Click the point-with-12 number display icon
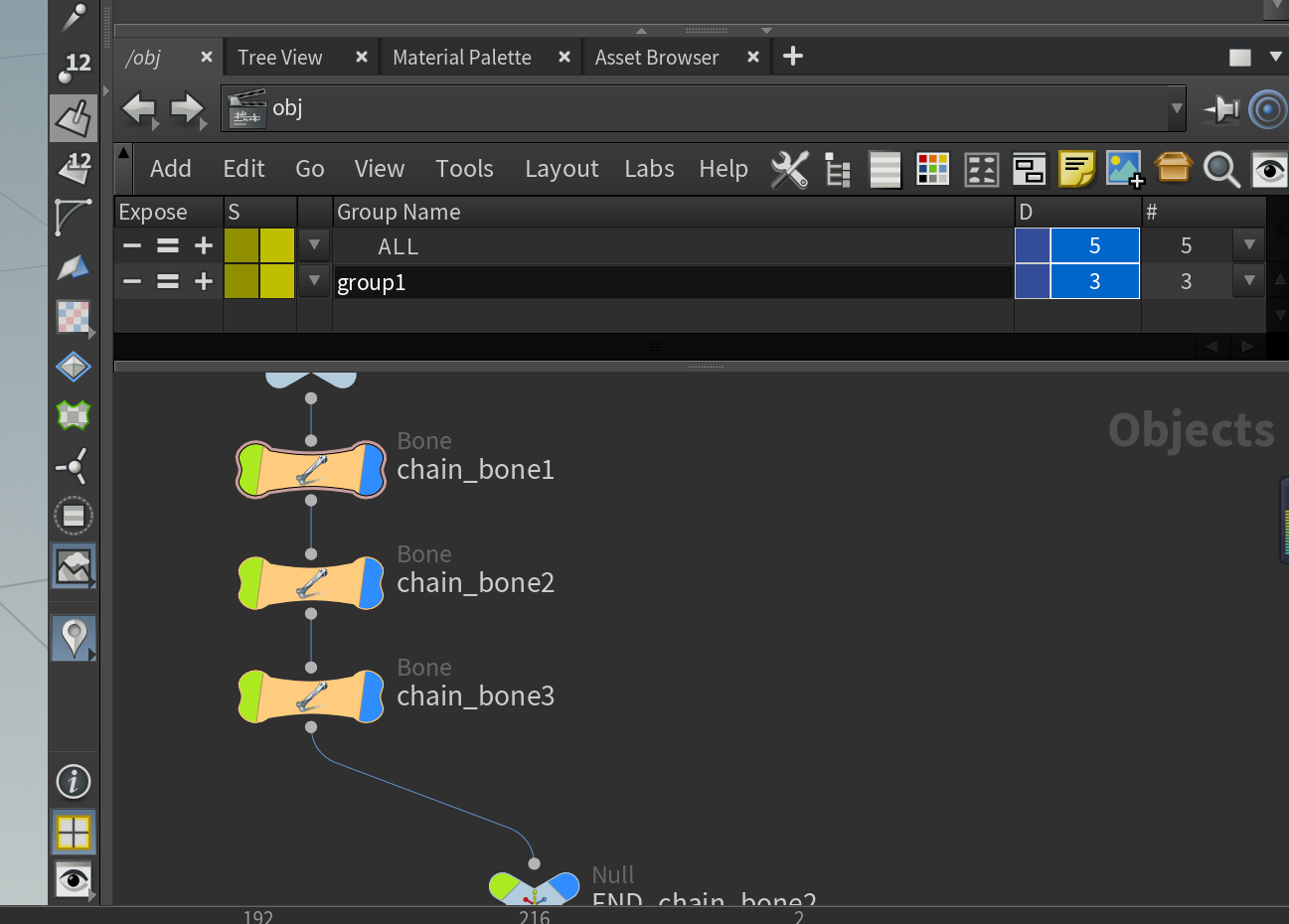 74,68
